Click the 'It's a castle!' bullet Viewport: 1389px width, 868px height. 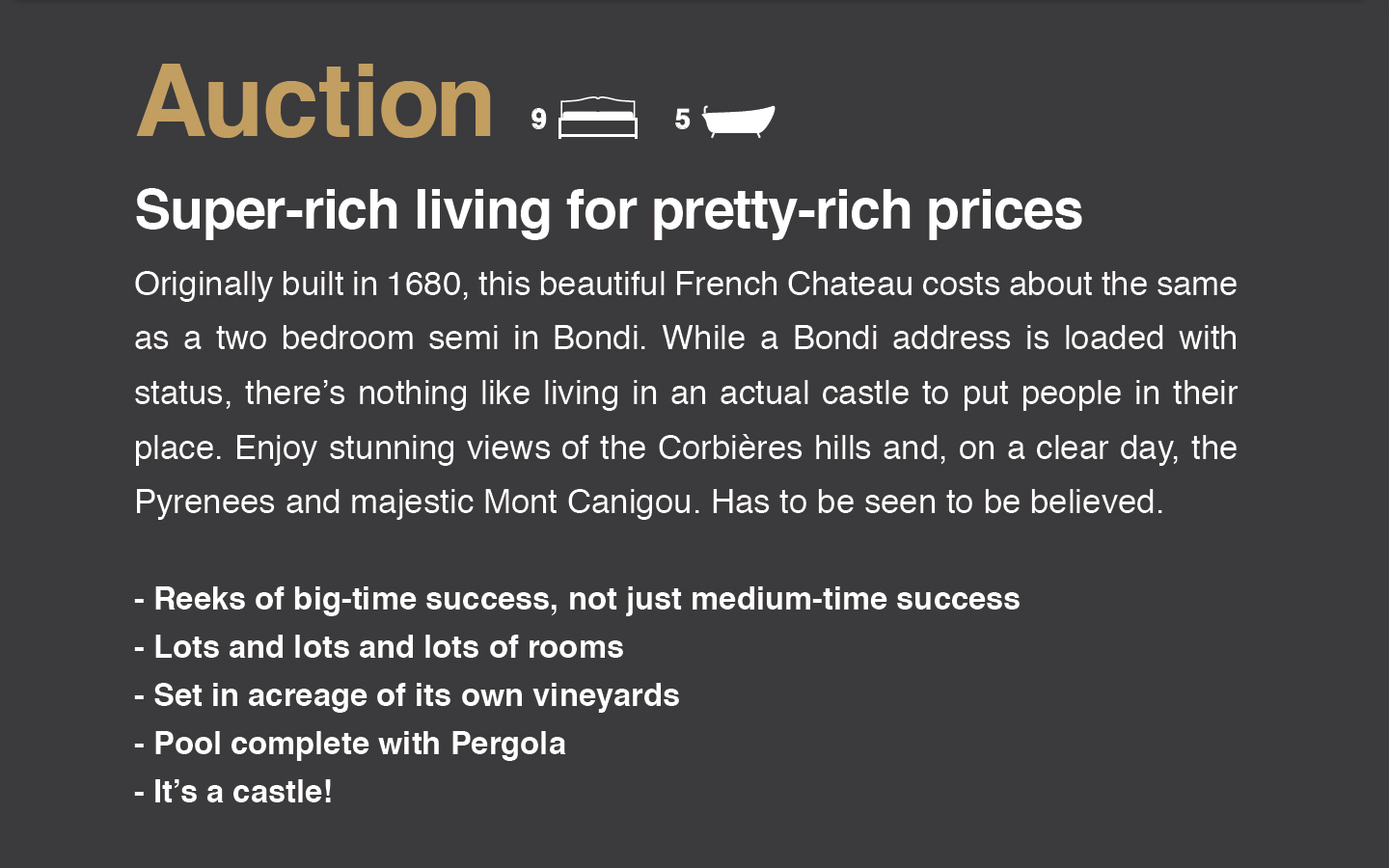click(x=233, y=792)
